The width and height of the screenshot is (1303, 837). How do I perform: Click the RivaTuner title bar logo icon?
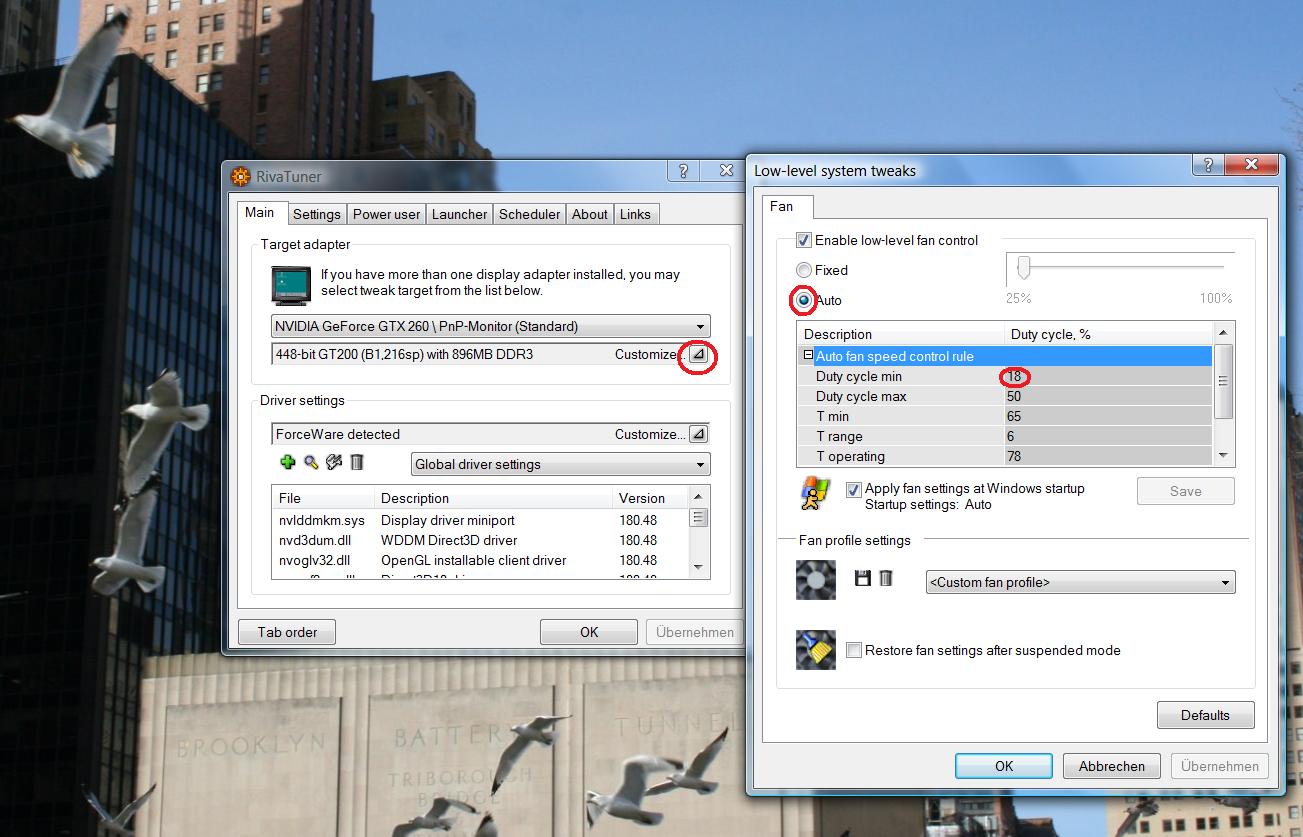point(241,176)
